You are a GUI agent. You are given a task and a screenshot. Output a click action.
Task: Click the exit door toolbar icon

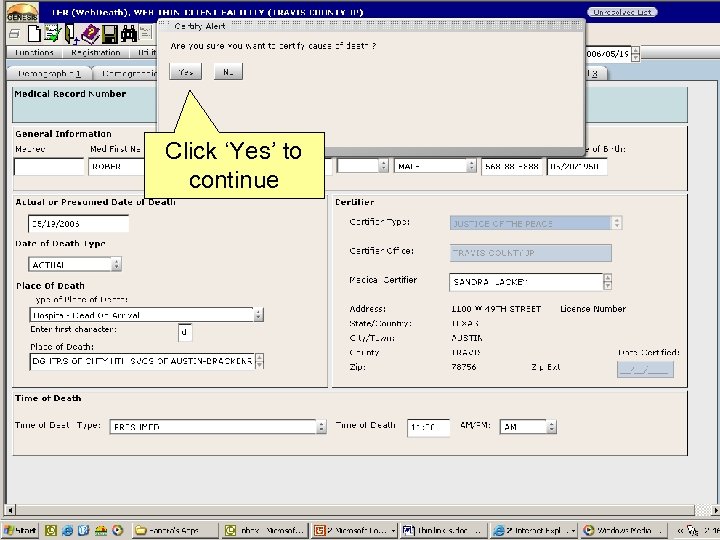(71, 34)
